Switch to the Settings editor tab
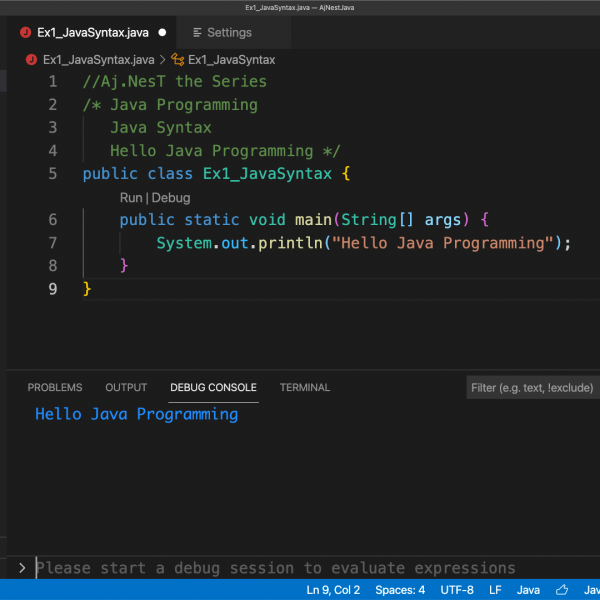The image size is (600, 600). point(228,33)
